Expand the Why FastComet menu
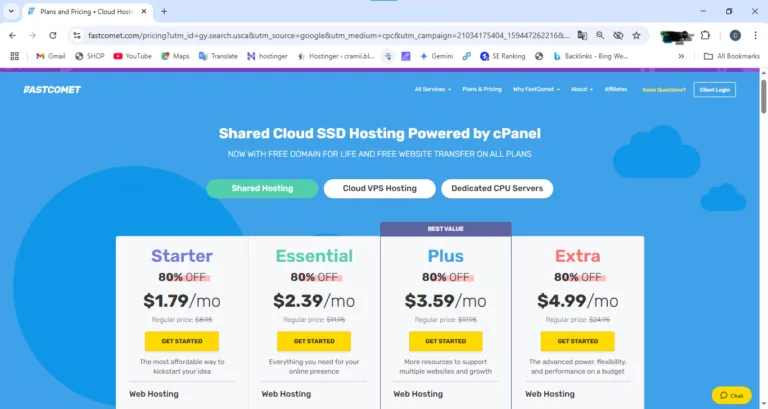 tap(537, 89)
